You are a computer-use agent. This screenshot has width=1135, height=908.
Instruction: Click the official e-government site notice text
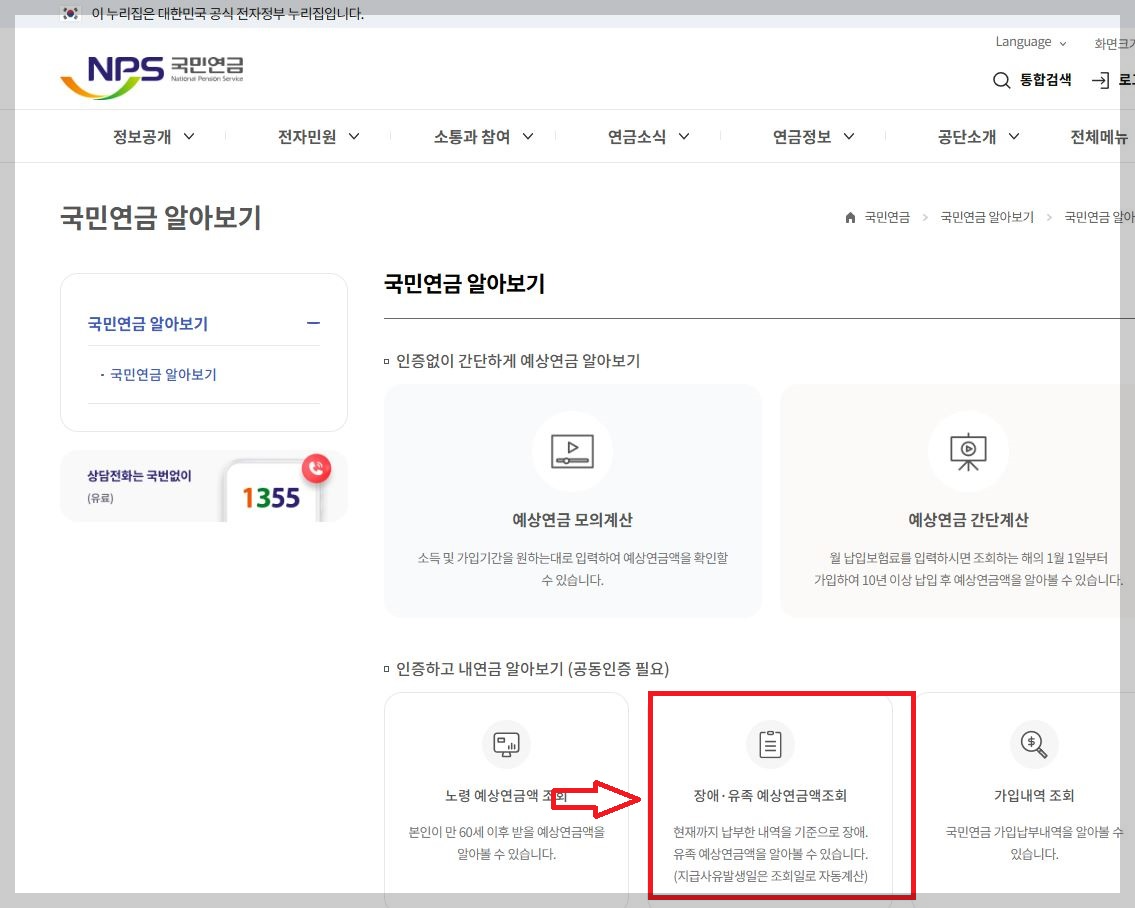click(227, 13)
